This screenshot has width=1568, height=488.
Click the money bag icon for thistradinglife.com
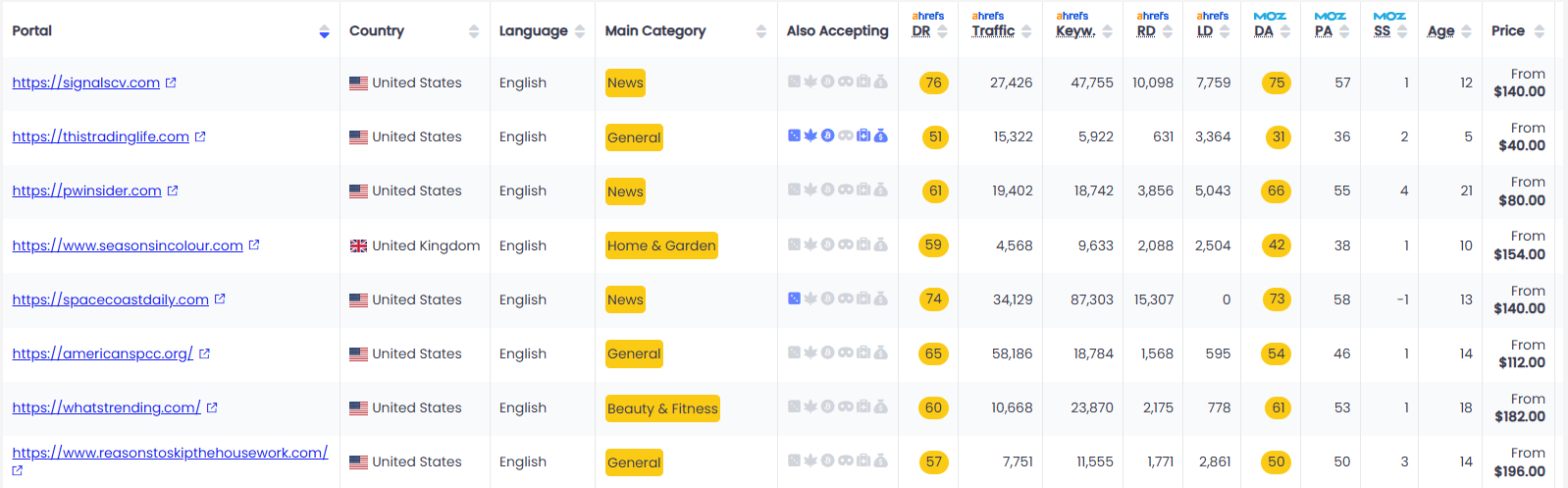[x=881, y=136]
